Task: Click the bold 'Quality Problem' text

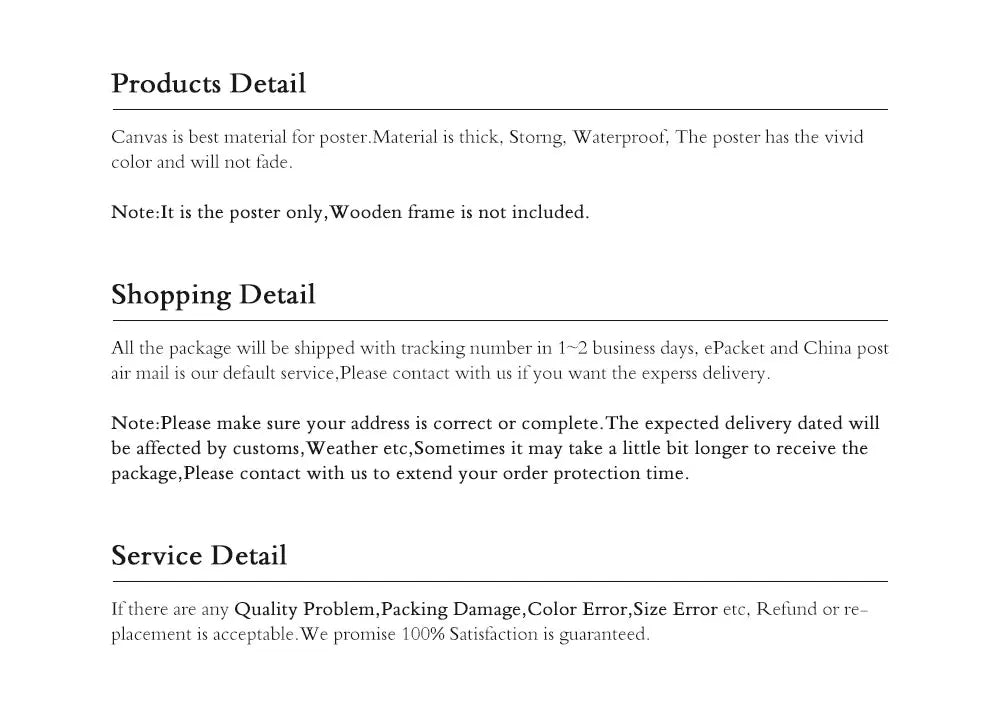Action: click(305, 609)
